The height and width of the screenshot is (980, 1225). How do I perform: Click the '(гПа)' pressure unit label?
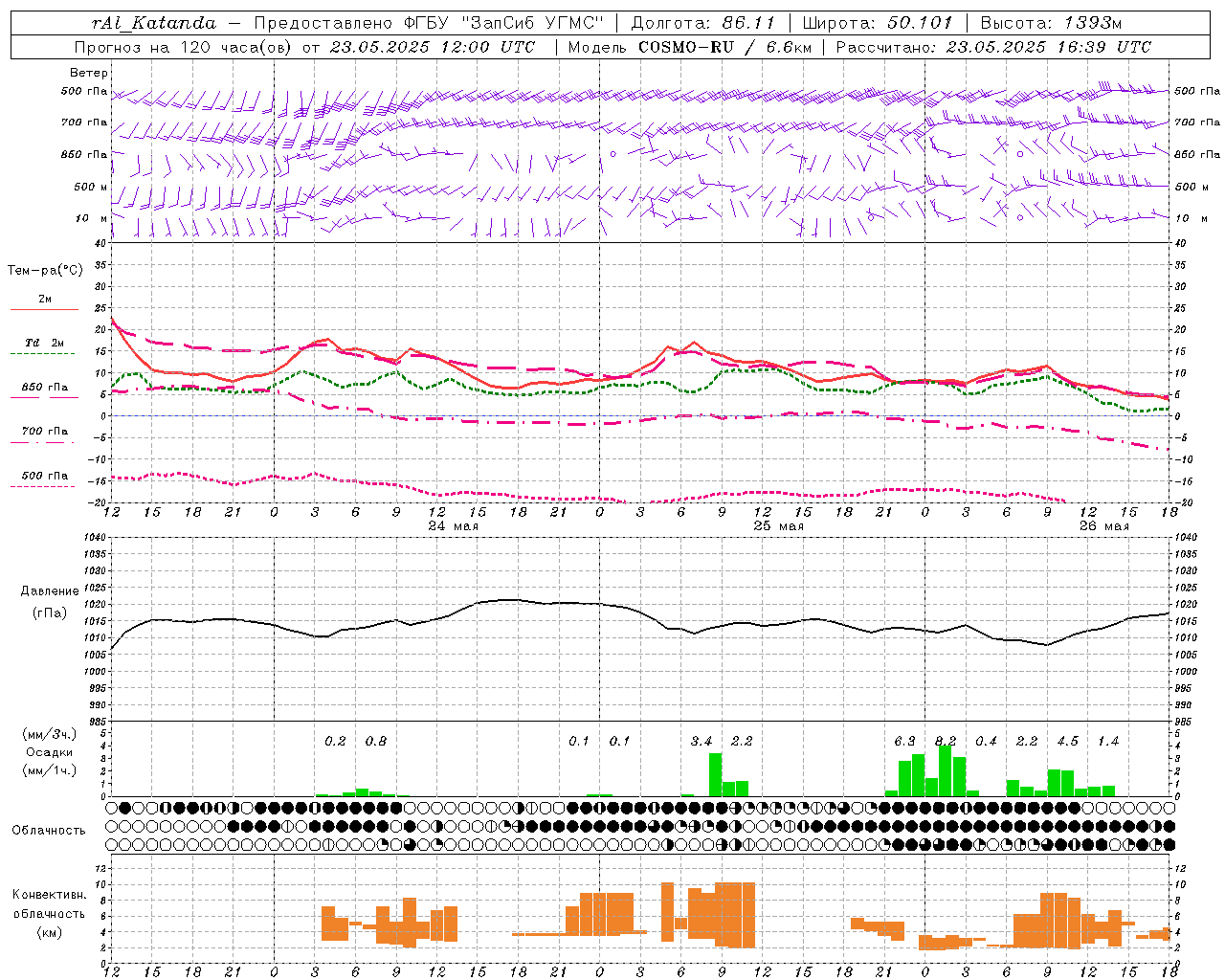click(49, 613)
